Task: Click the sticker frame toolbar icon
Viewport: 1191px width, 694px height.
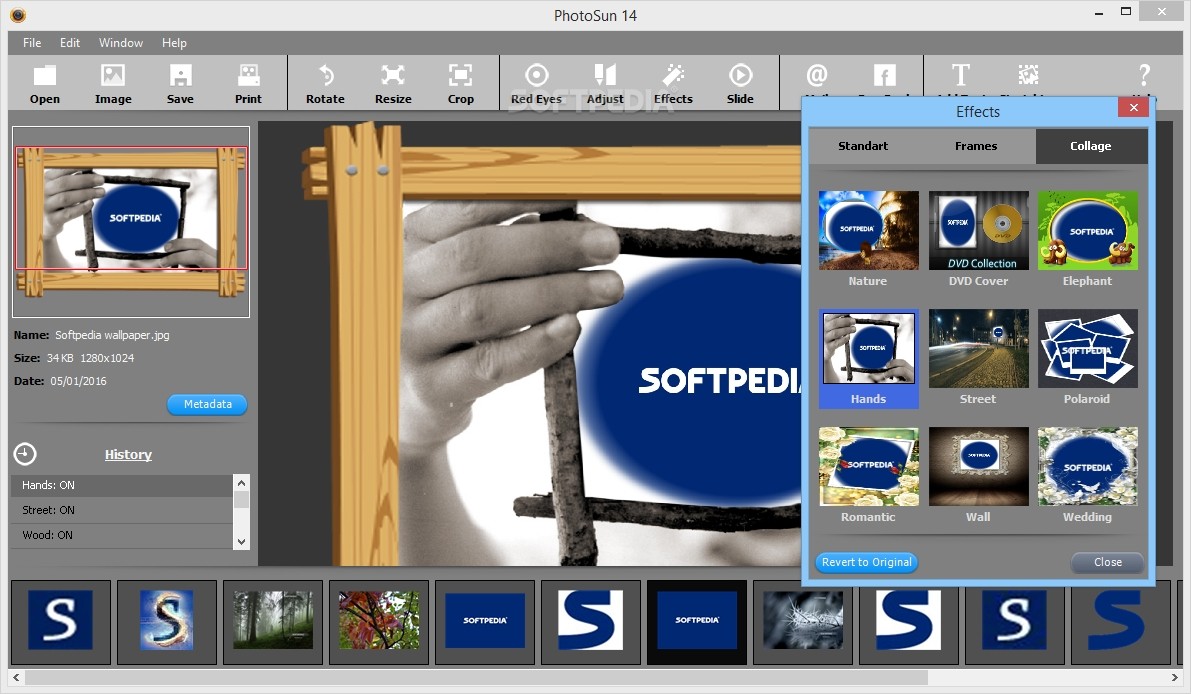Action: click(1028, 74)
